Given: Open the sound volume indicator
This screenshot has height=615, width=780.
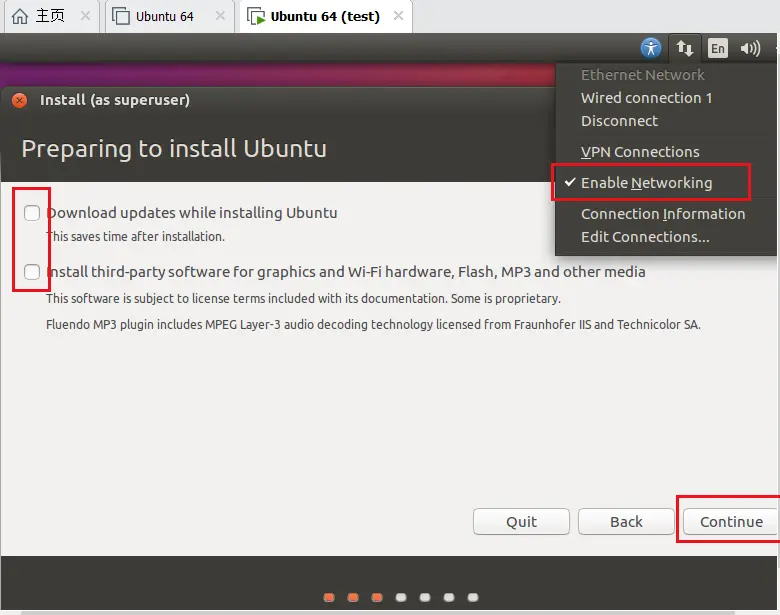Looking at the screenshot, I should point(750,48).
